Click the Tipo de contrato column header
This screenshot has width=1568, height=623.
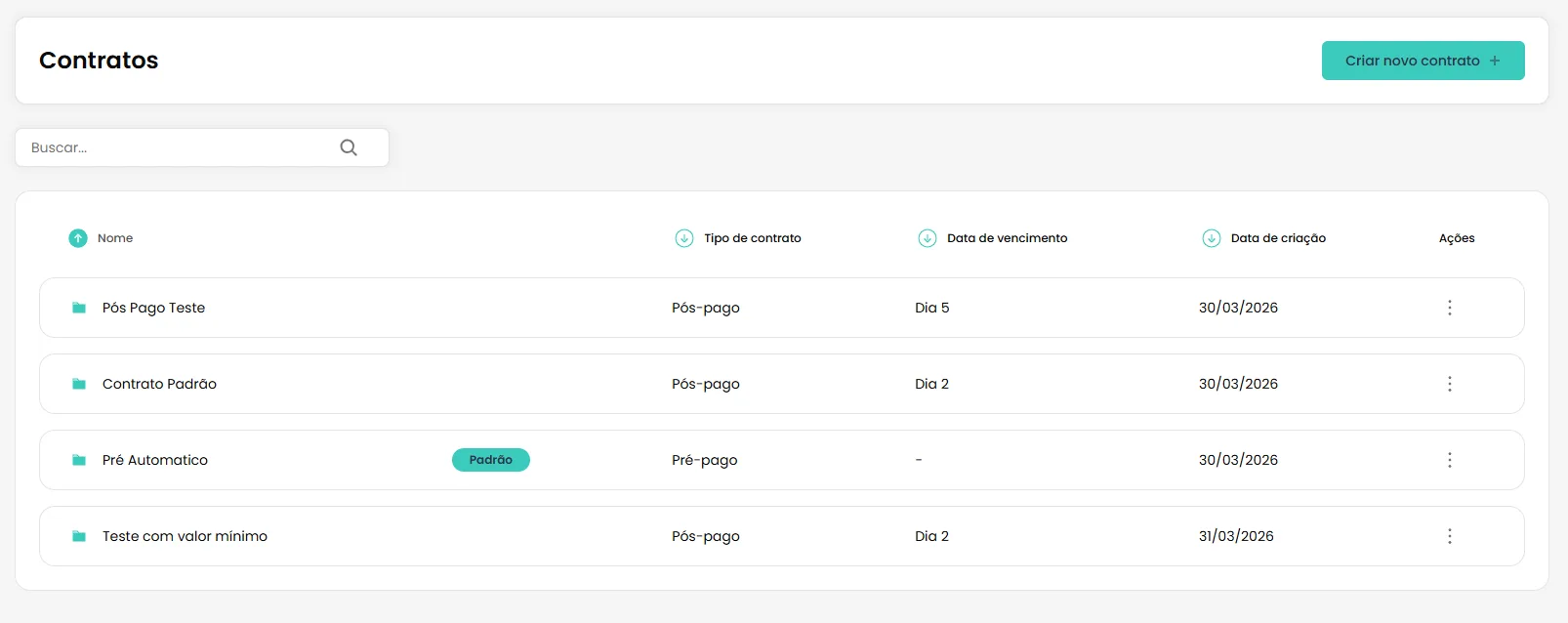point(752,238)
